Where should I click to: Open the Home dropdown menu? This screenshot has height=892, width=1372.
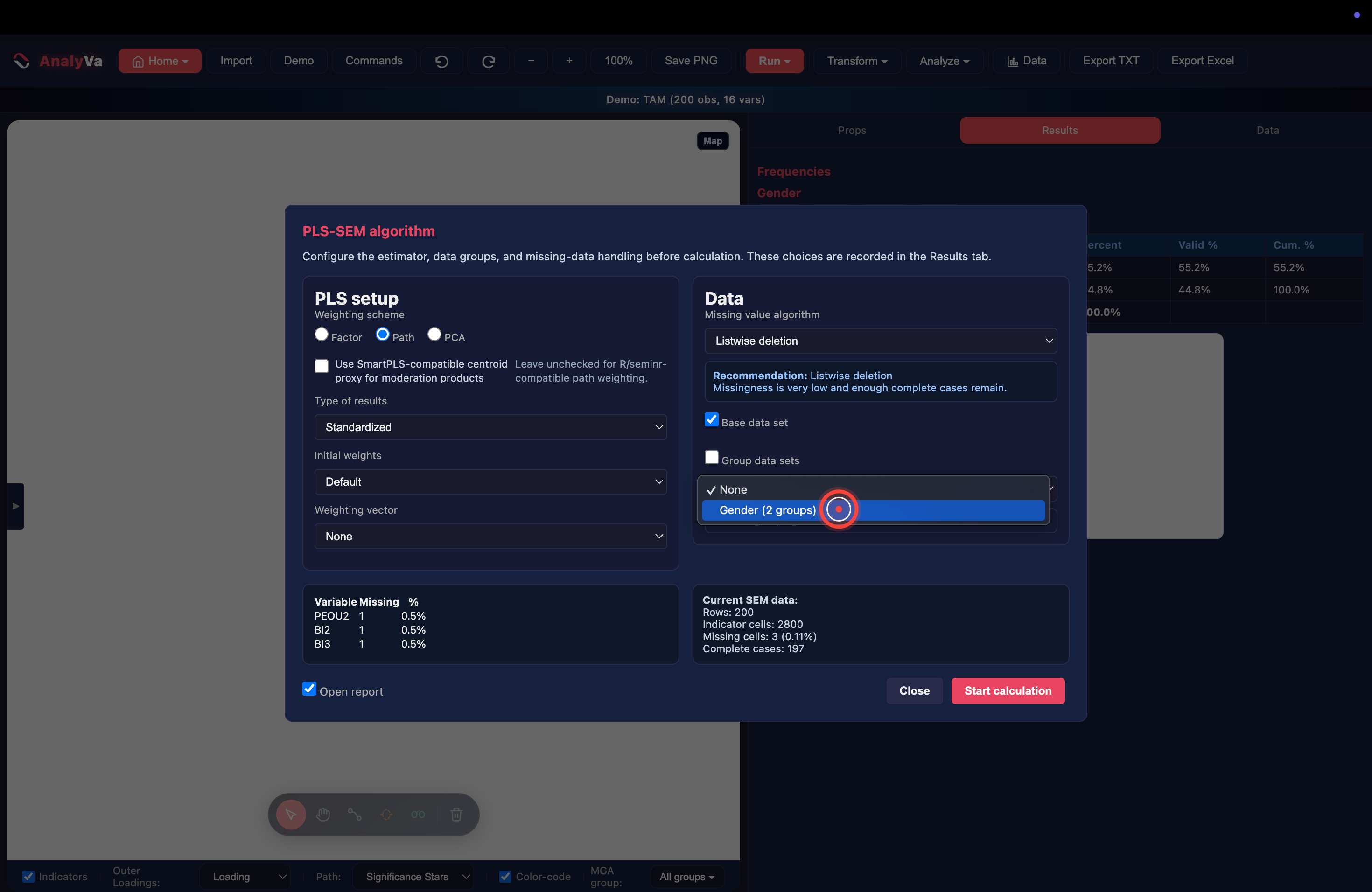pos(160,61)
